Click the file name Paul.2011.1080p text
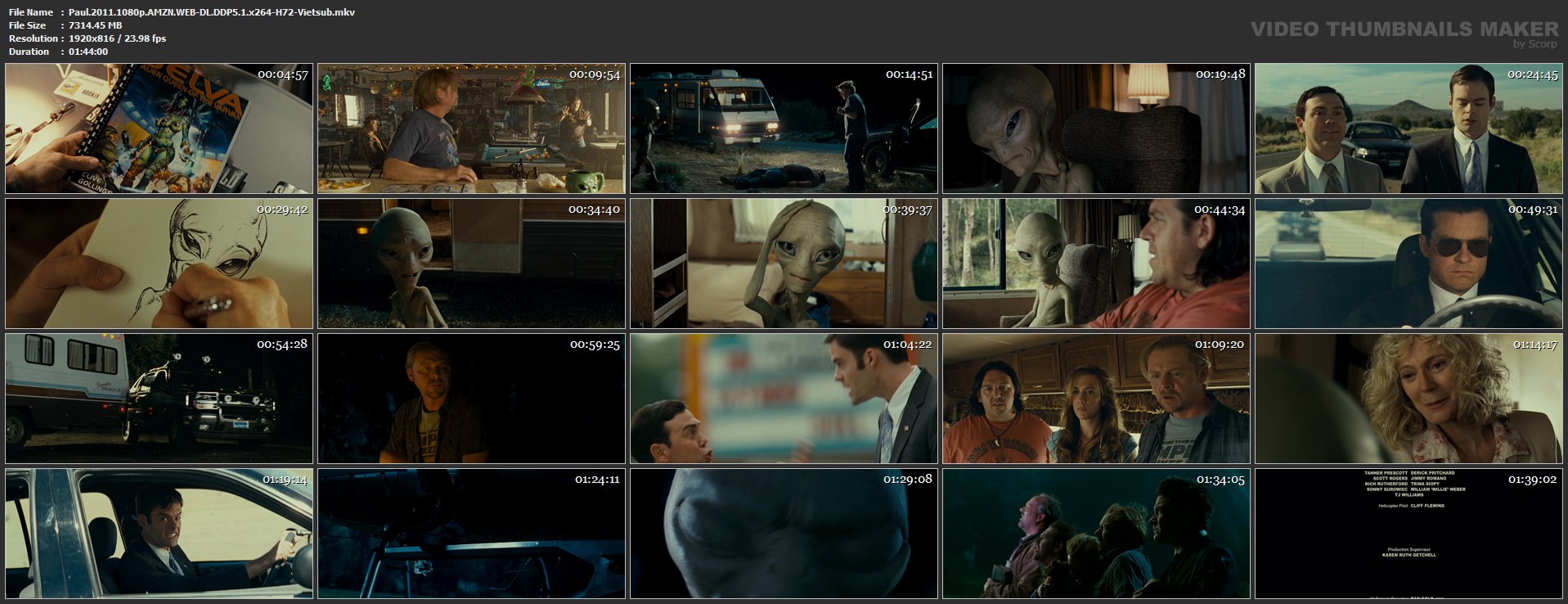Image resolution: width=1568 pixels, height=604 pixels. (212, 12)
